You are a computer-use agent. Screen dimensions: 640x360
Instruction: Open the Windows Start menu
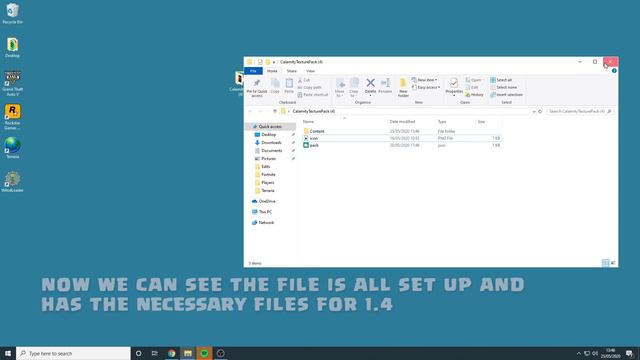(8, 353)
